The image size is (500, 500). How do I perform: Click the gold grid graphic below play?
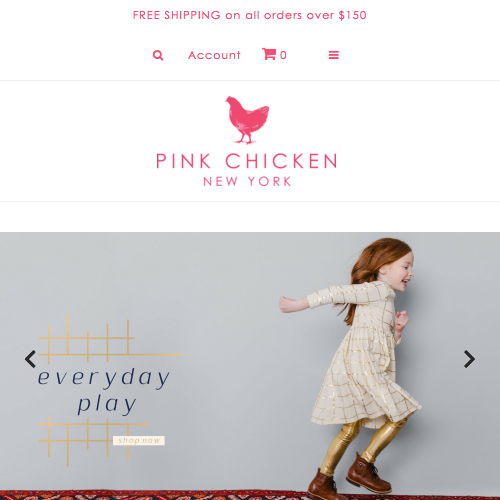click(x=93, y=441)
